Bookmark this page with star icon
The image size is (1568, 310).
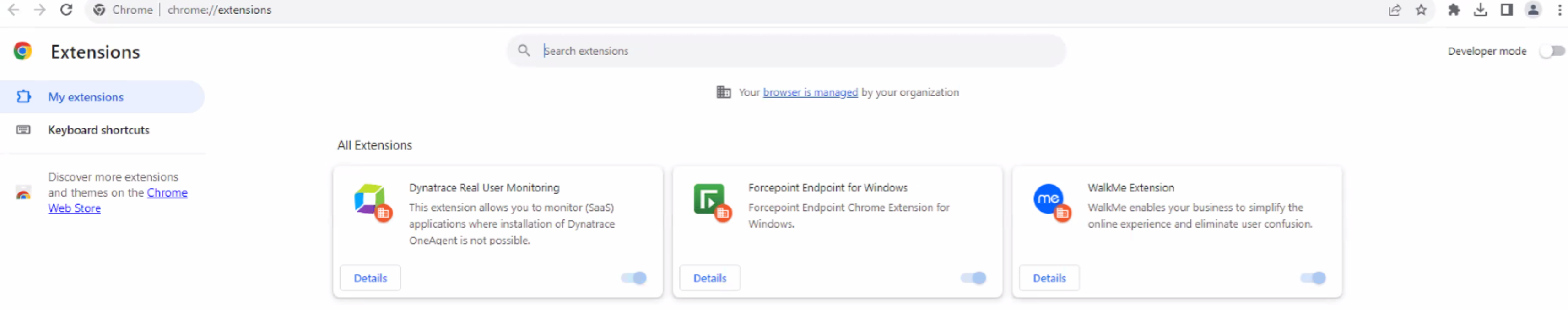pos(1421,10)
